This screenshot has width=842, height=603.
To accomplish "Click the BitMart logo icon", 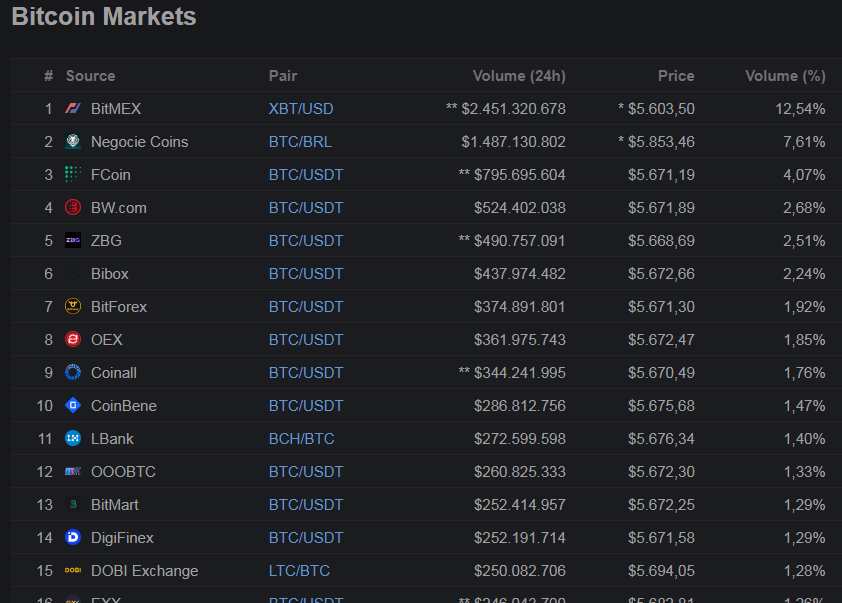I will 73,505.
